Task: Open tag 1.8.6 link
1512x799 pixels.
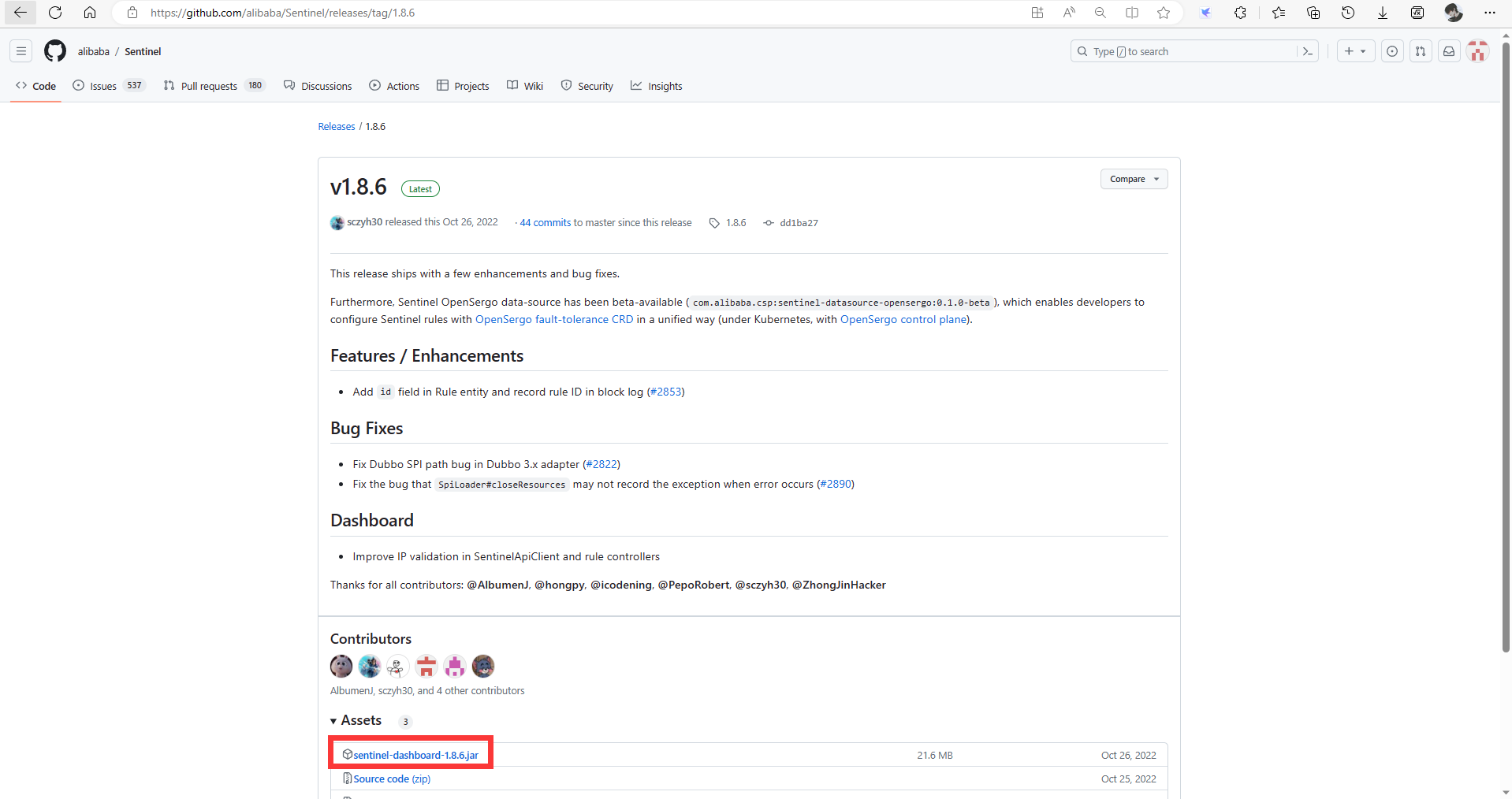Action: [x=728, y=223]
